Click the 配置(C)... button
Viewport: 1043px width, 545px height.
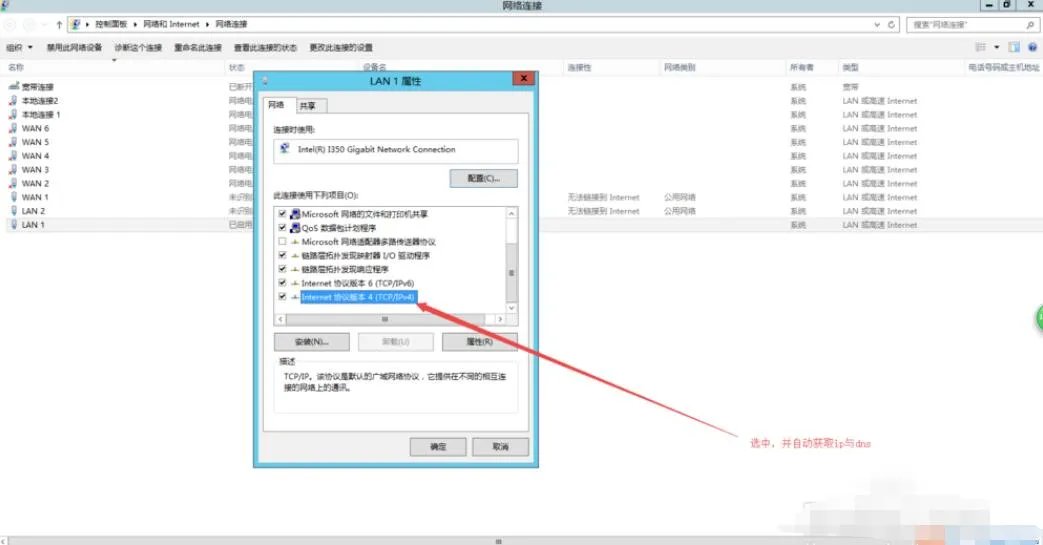(x=482, y=178)
